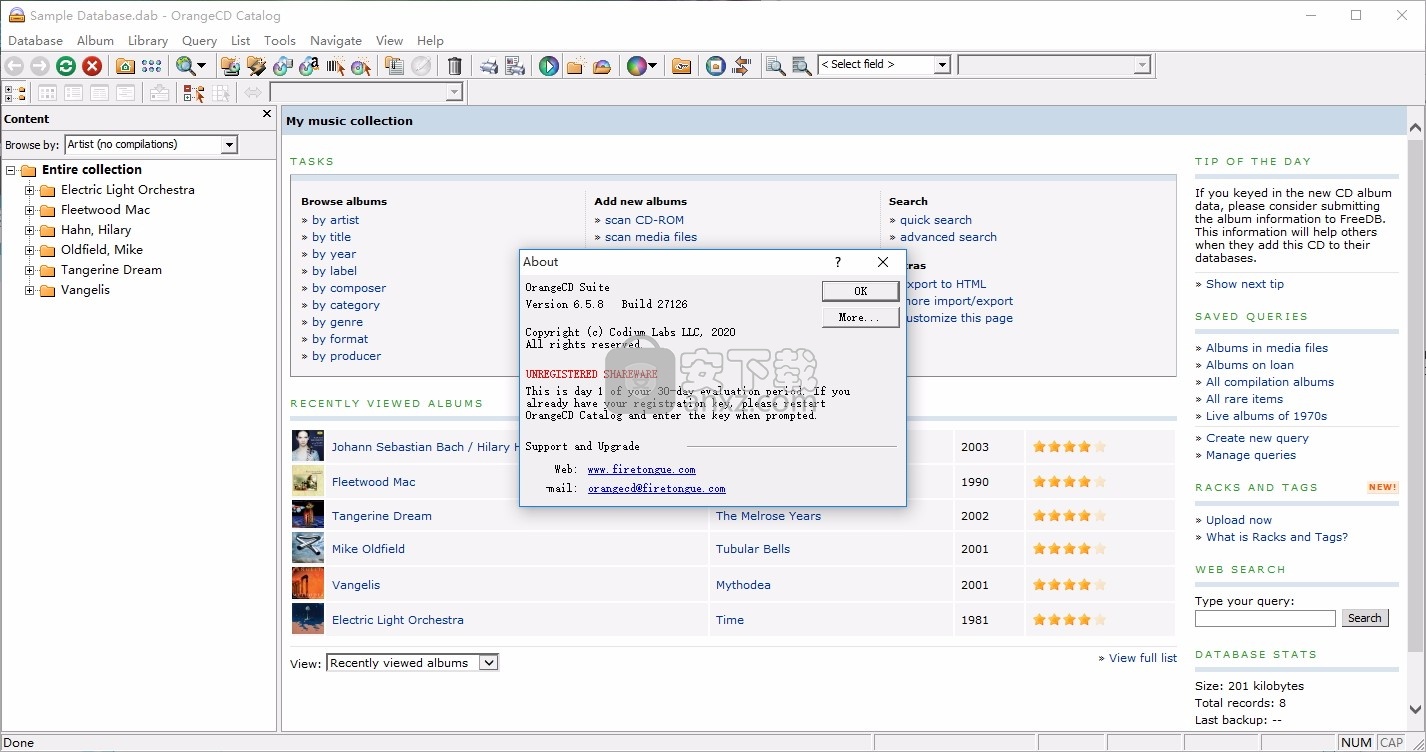Click OK in the About dialog
This screenshot has width=1426, height=752.
click(x=860, y=291)
